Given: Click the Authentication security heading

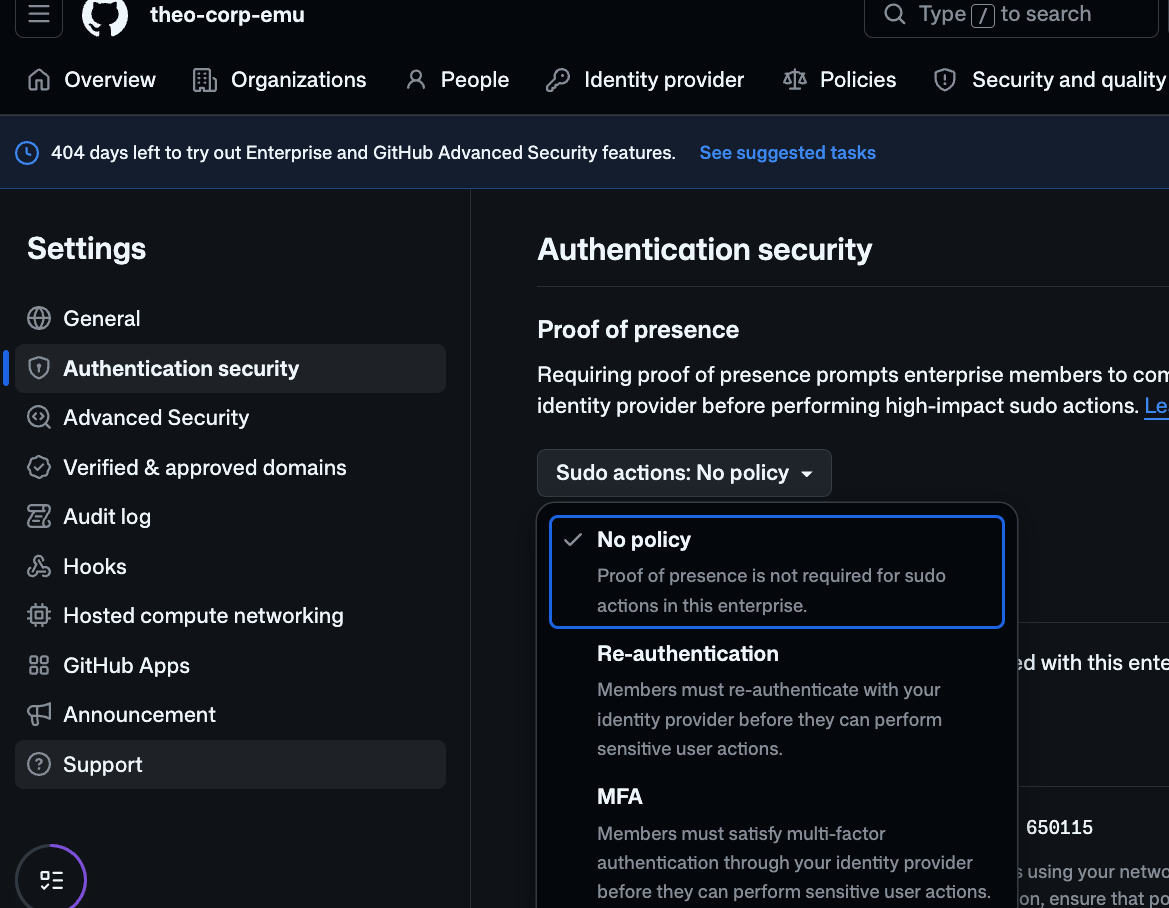Looking at the screenshot, I should pos(705,250).
